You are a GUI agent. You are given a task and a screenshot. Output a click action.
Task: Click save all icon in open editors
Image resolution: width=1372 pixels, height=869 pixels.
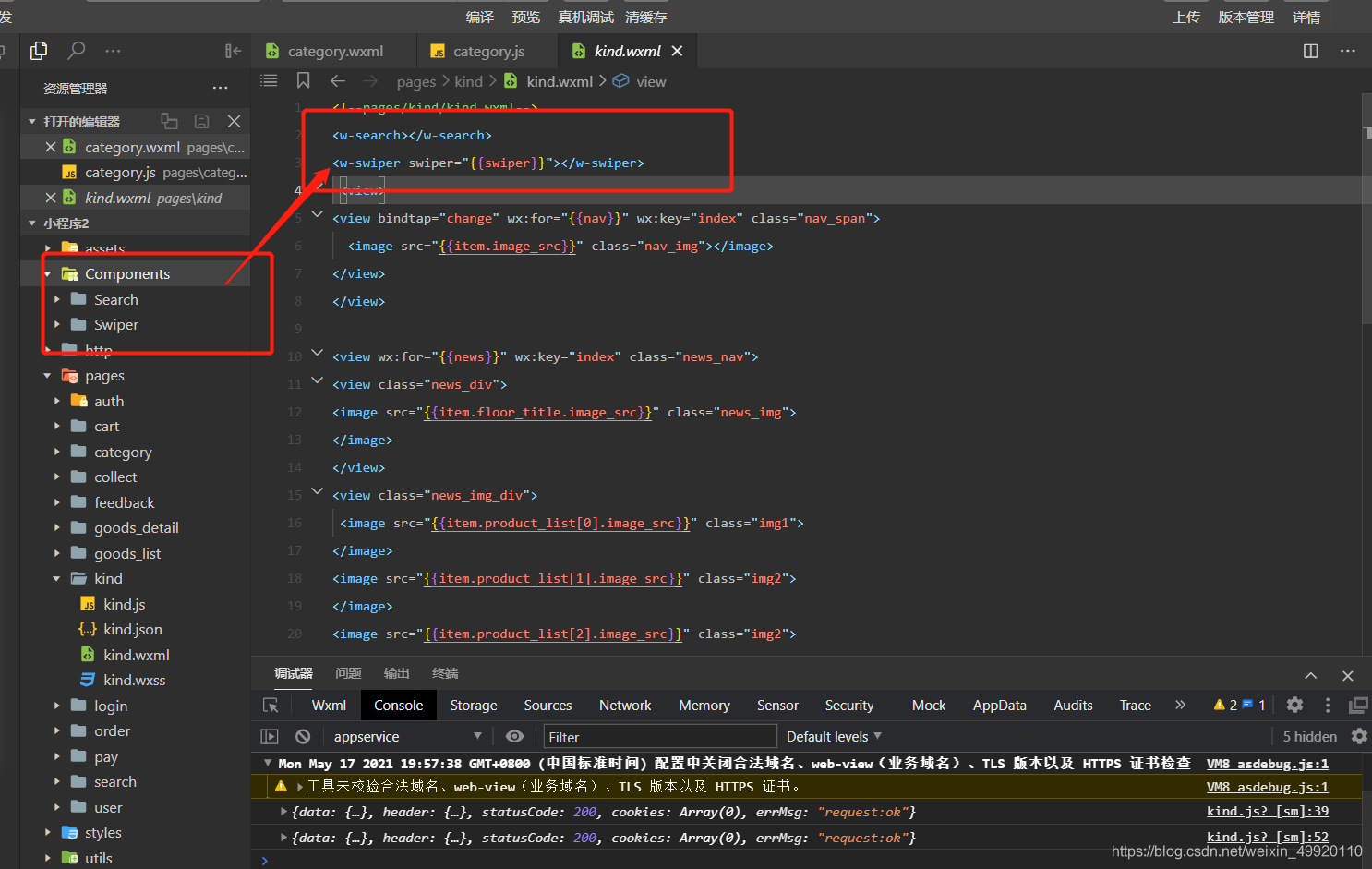(x=201, y=121)
